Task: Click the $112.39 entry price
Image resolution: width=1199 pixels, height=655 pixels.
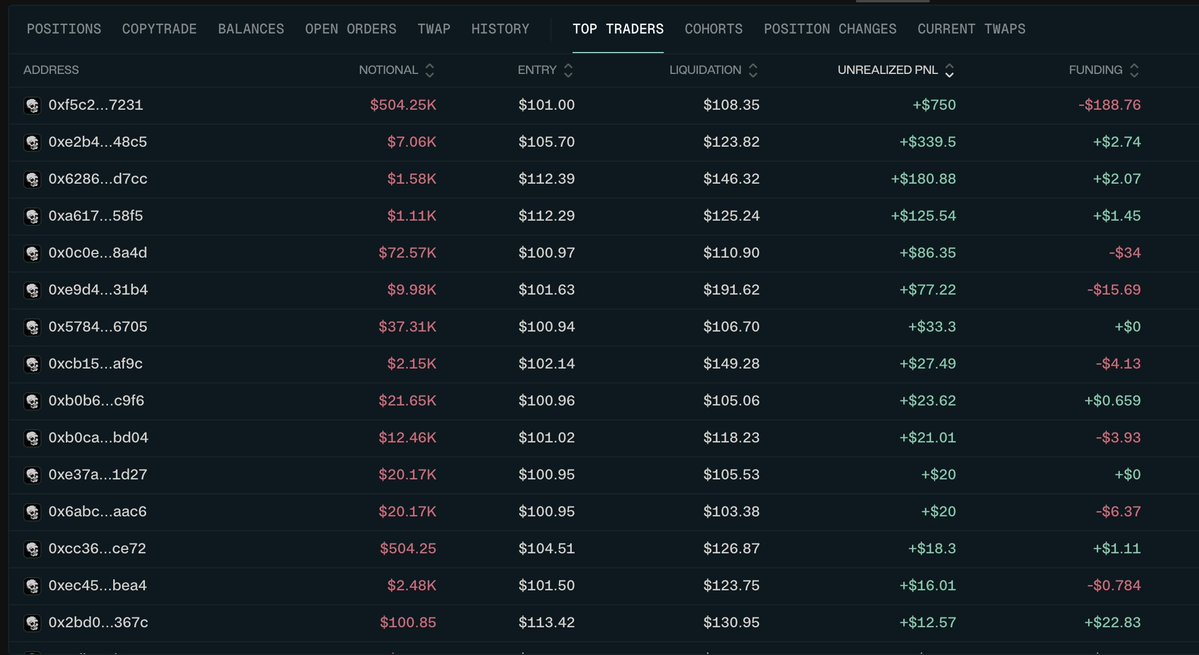Action: pyautogui.click(x=546, y=179)
